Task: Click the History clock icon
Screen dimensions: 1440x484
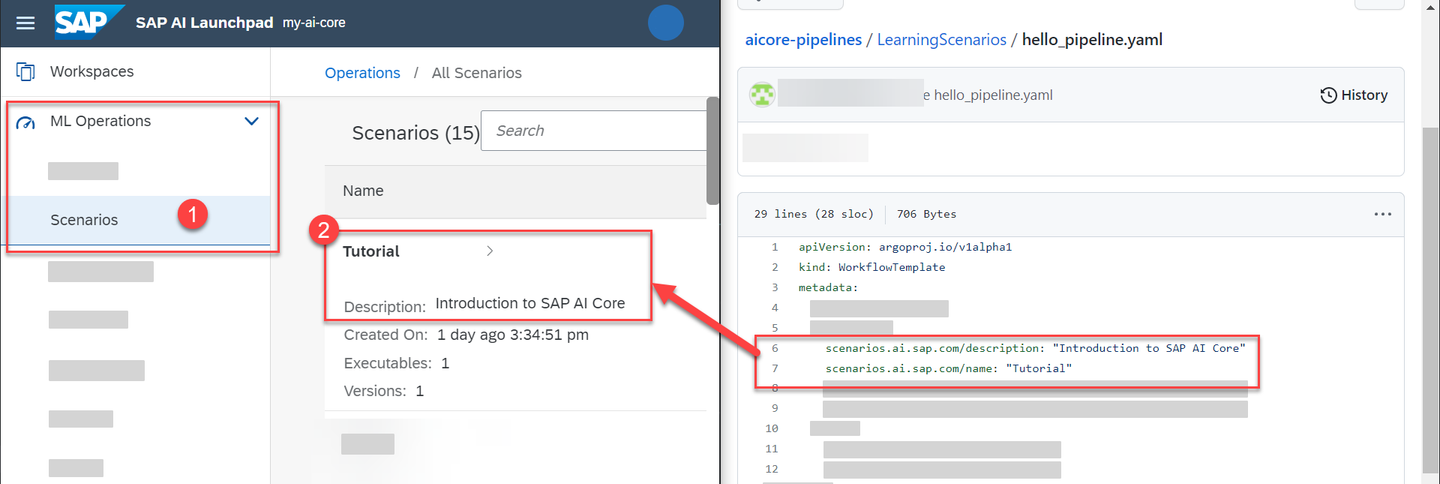Action: pos(1329,95)
